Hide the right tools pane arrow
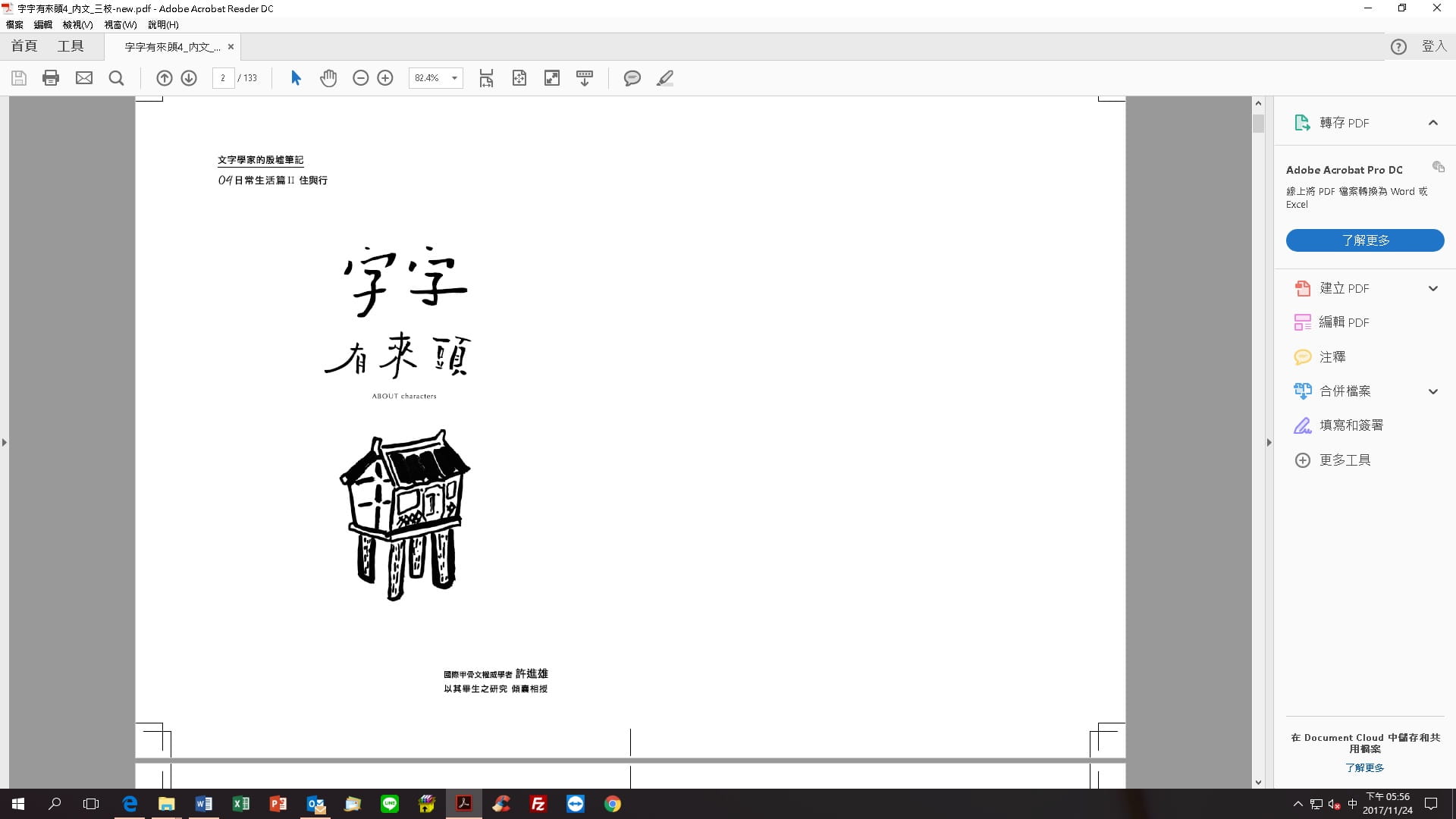This screenshot has height=819, width=1456. click(x=1269, y=442)
